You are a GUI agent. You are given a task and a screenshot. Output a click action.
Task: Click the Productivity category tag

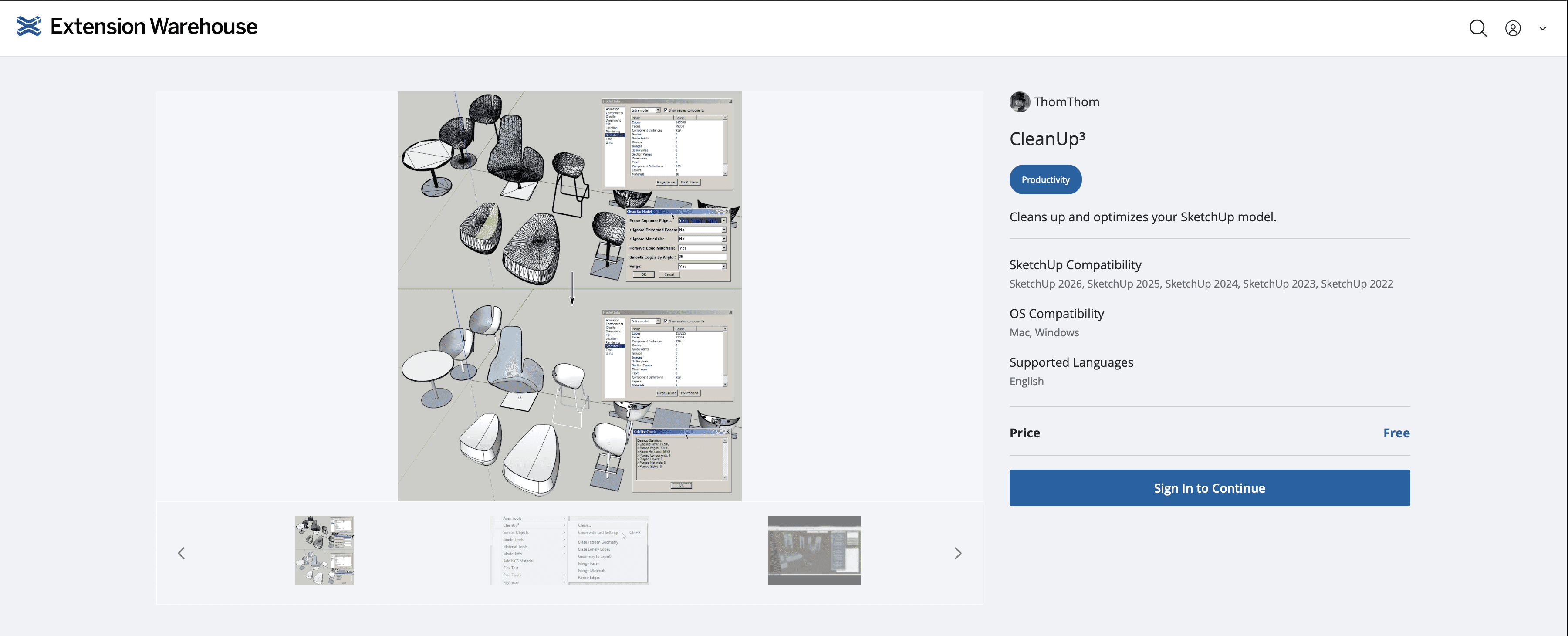pos(1045,179)
